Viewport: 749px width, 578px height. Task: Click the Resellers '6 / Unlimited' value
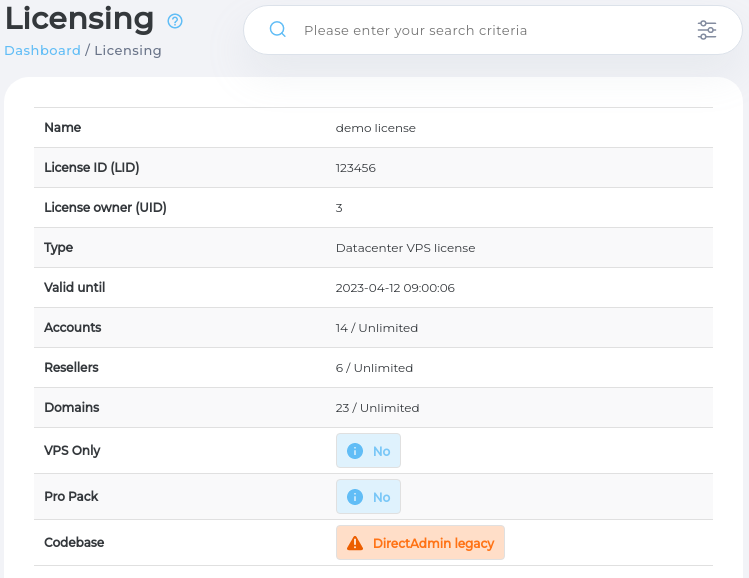click(374, 368)
